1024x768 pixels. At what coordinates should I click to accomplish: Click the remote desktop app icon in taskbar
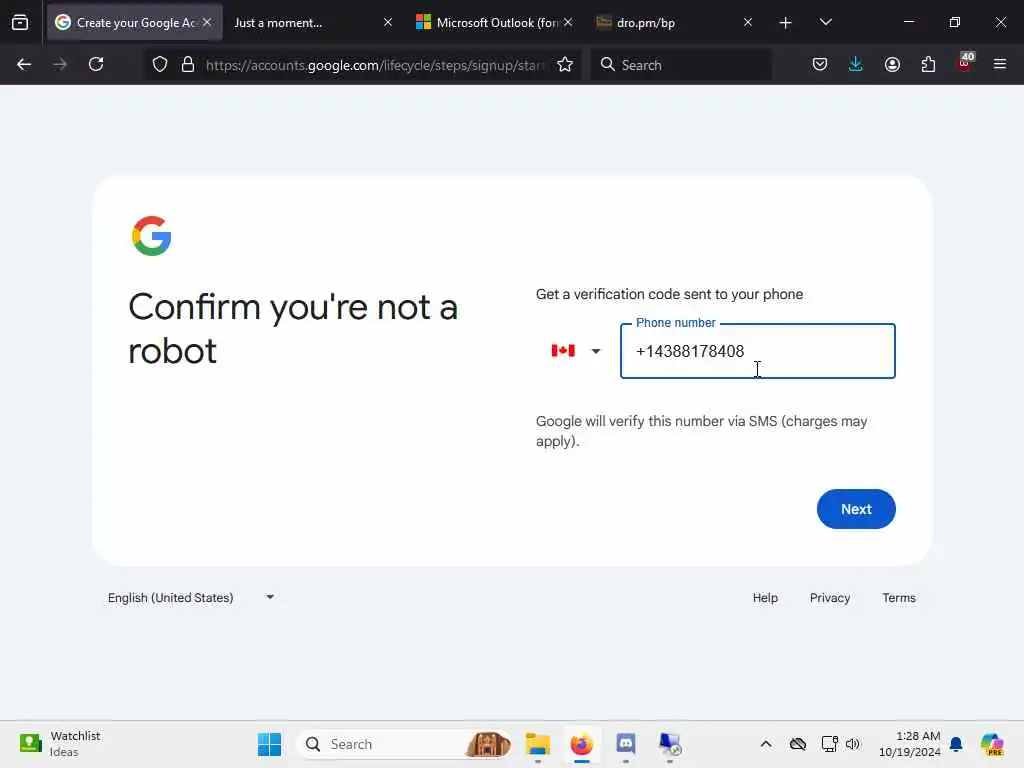tap(670, 744)
